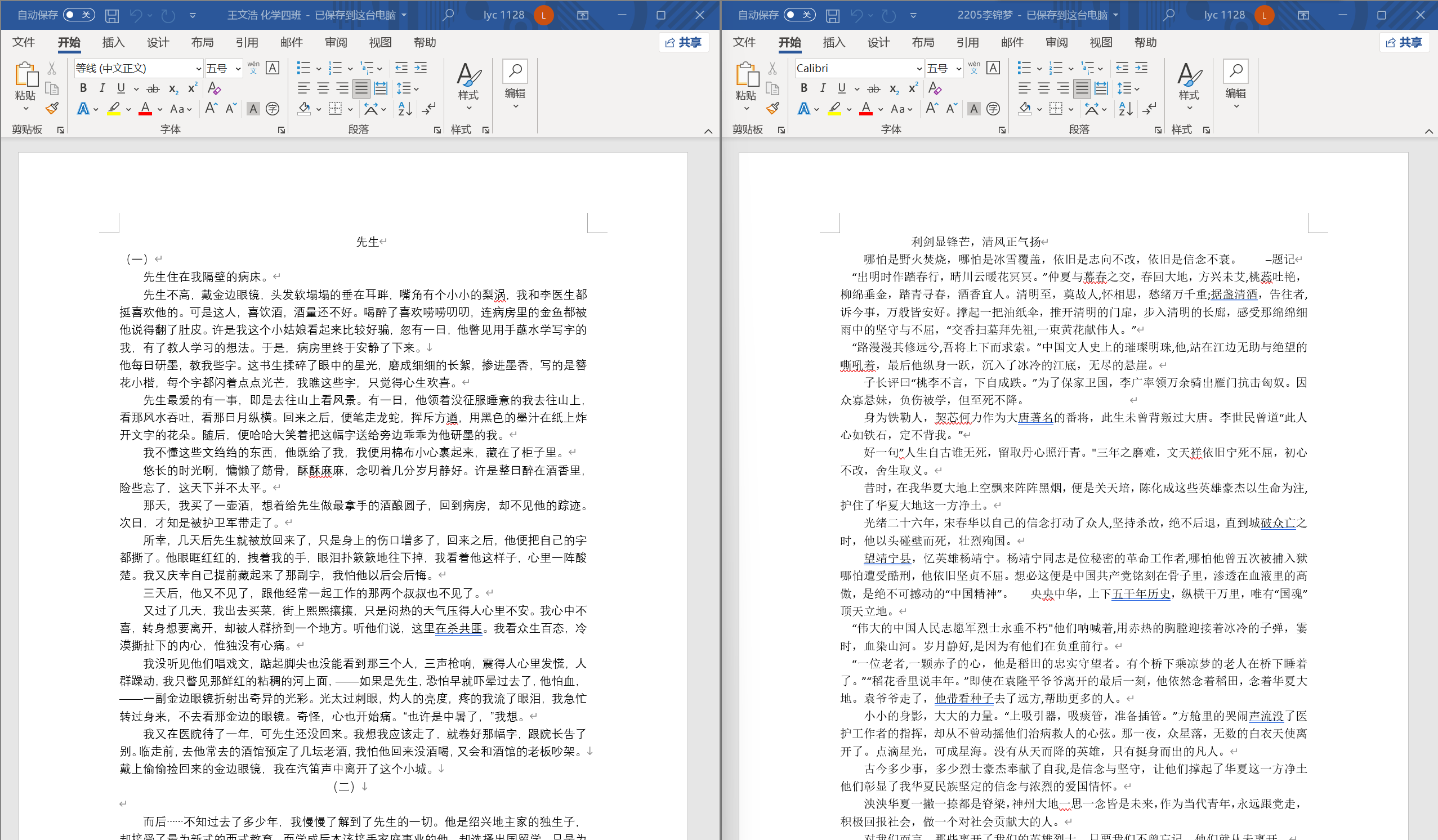Click the 共享 button in left window
The width and height of the screenshot is (1438, 840).
tap(684, 42)
